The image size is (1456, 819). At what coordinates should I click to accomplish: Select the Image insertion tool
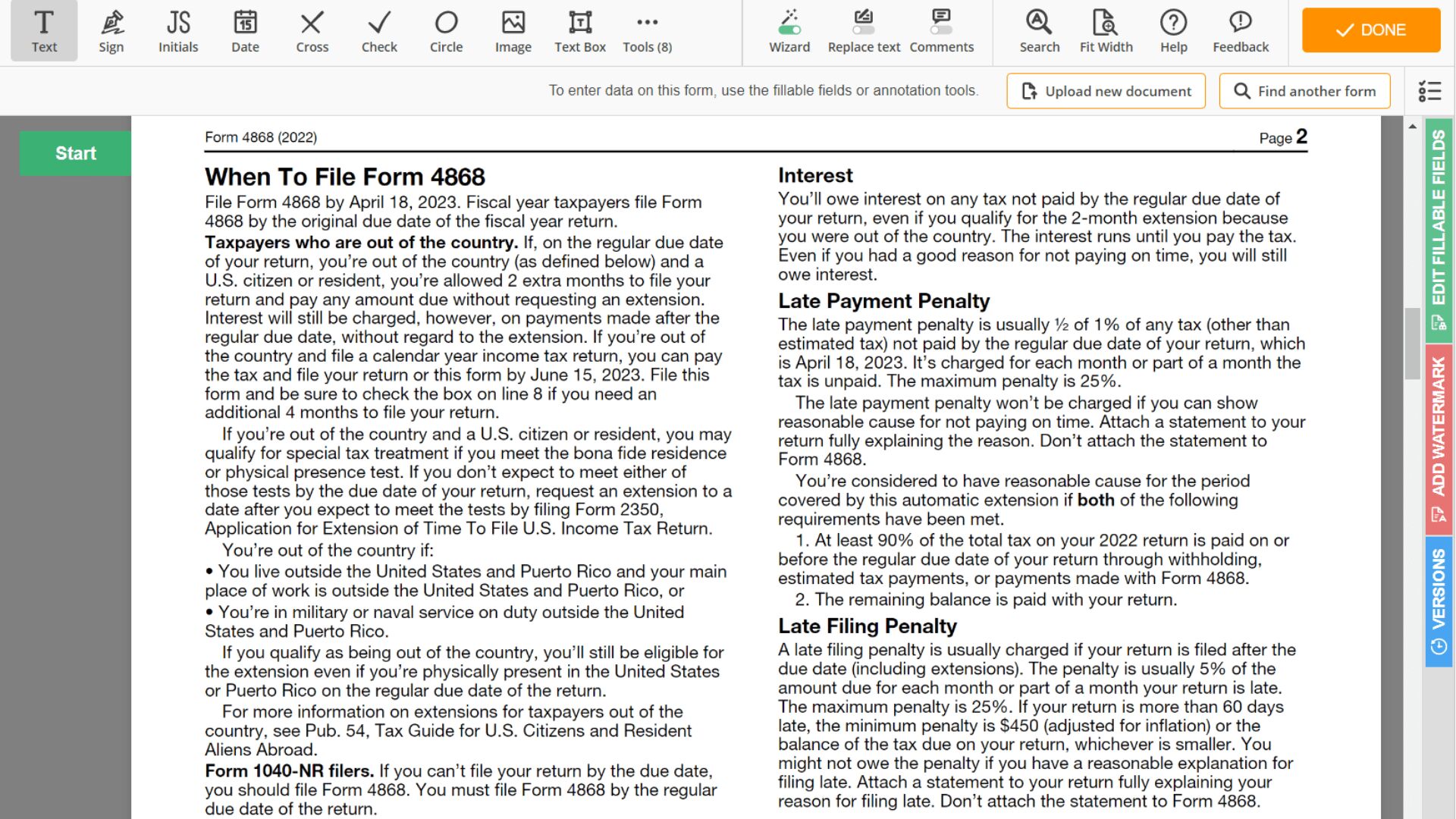pyautogui.click(x=512, y=30)
